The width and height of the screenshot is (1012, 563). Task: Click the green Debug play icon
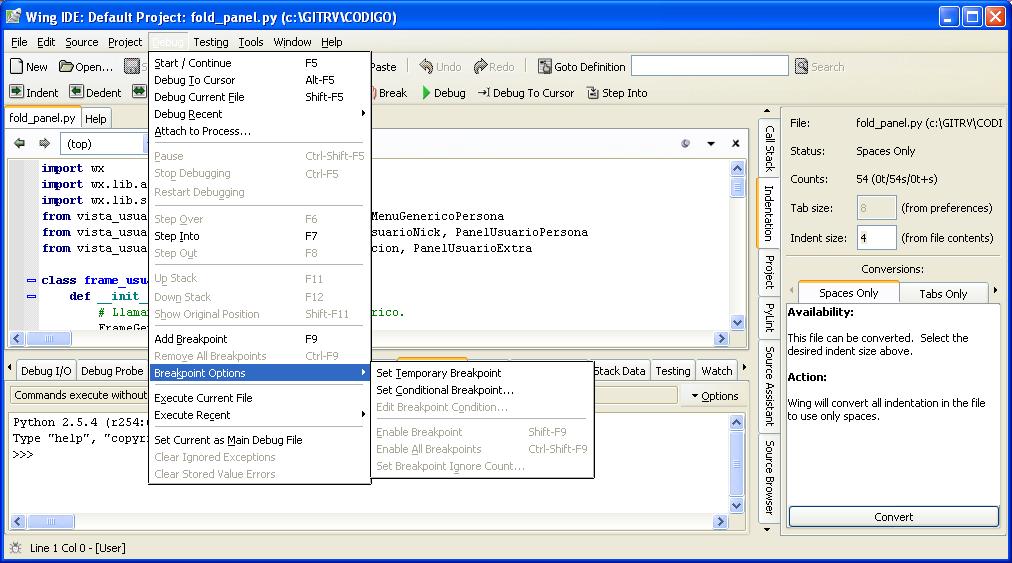tap(426, 93)
